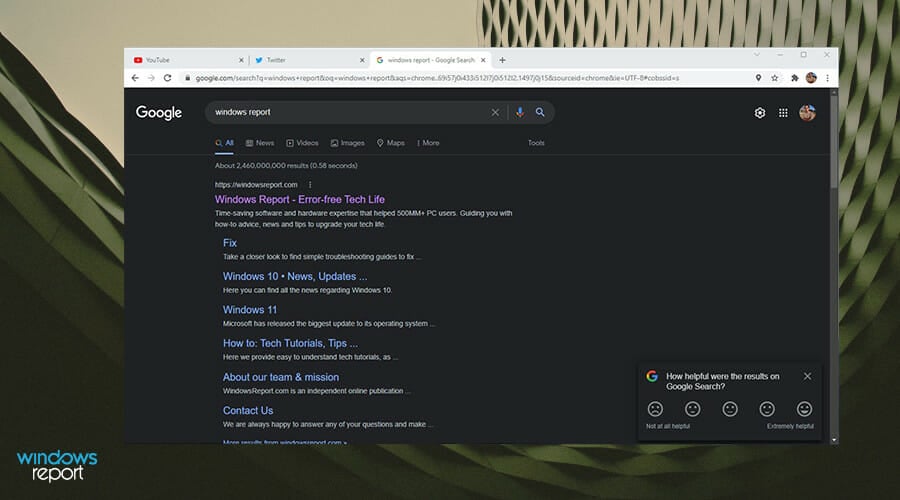Open the Chrome profile avatar in toolbar
This screenshot has height=500, width=900.
[811, 78]
